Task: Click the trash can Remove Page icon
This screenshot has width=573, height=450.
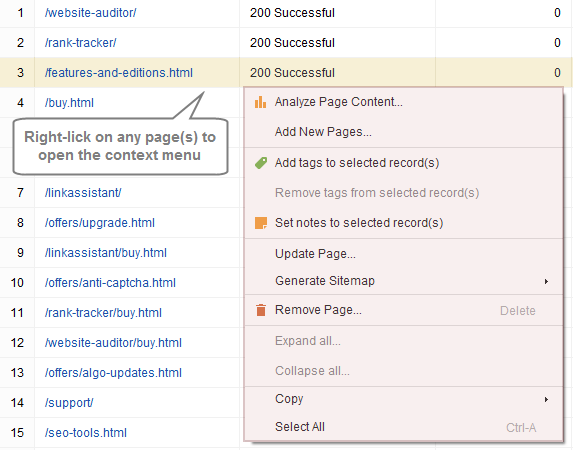Action: (261, 310)
